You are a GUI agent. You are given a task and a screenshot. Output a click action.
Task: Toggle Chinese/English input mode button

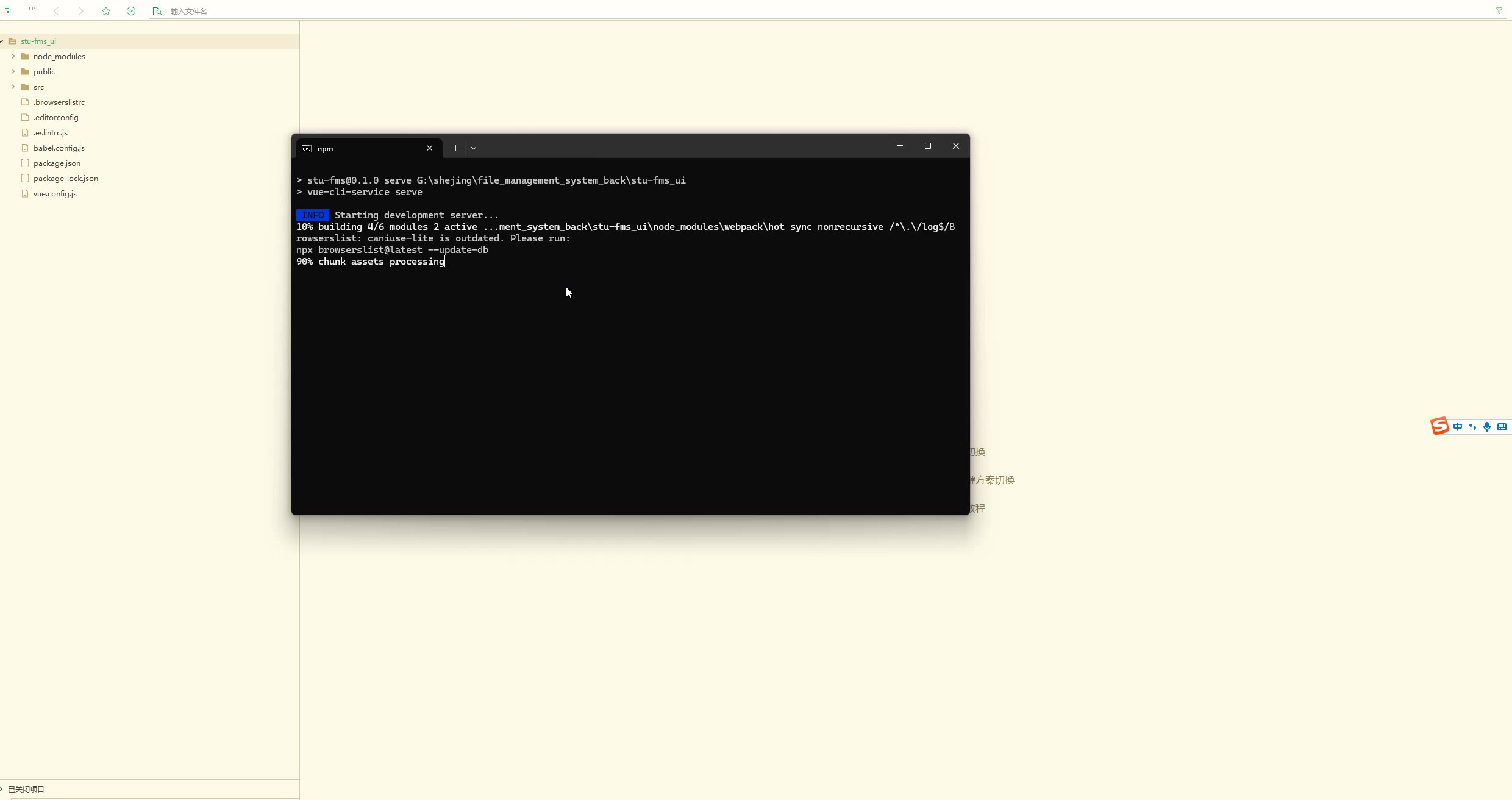pyautogui.click(x=1457, y=427)
